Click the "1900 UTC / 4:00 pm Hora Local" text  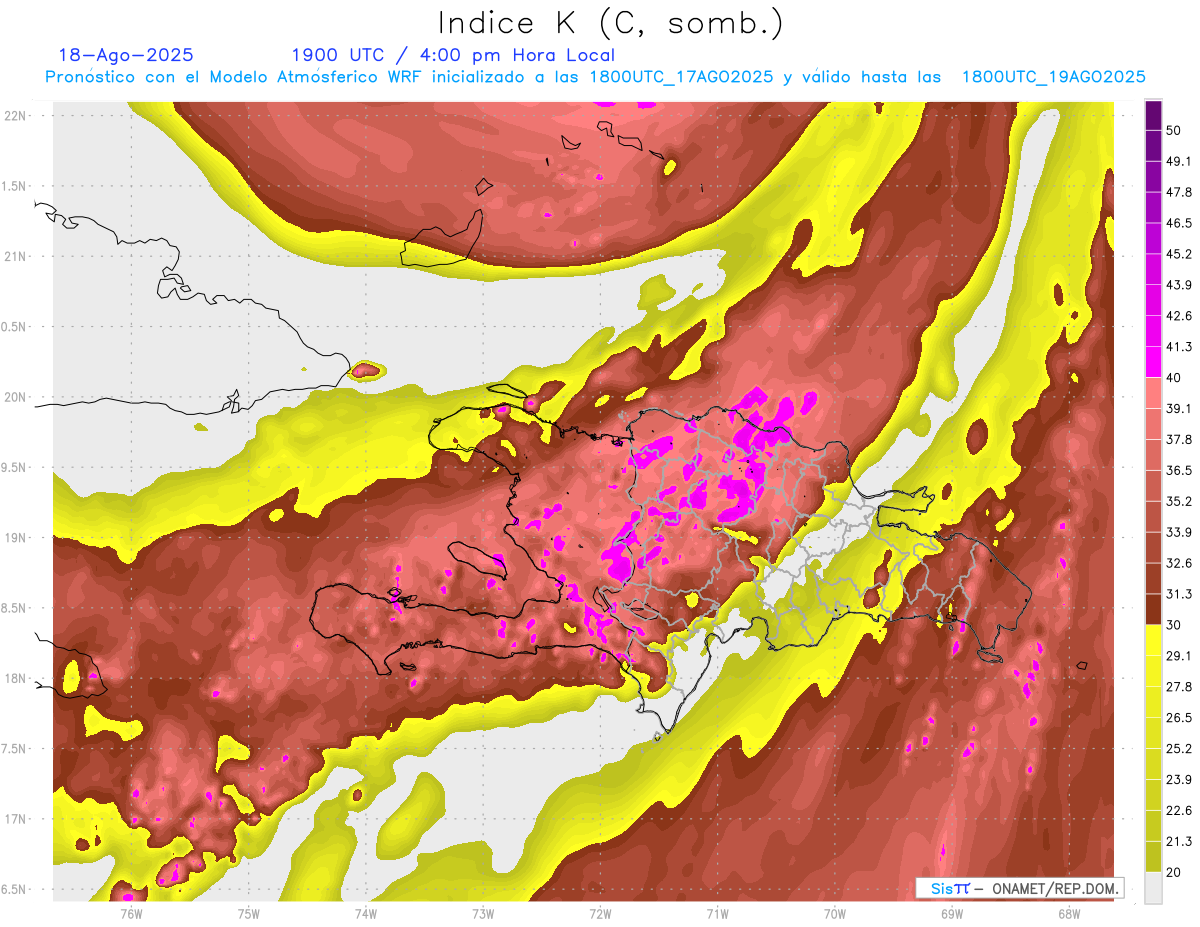click(x=453, y=56)
